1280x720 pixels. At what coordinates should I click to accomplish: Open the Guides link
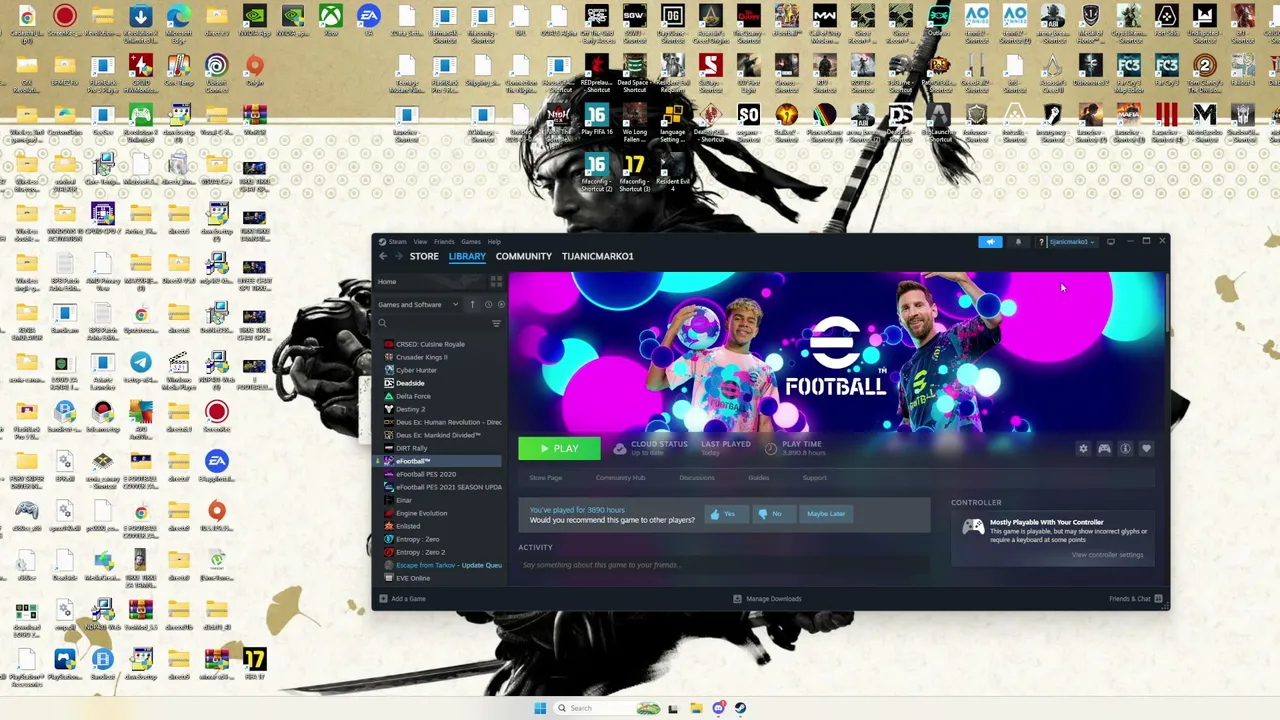pos(758,478)
